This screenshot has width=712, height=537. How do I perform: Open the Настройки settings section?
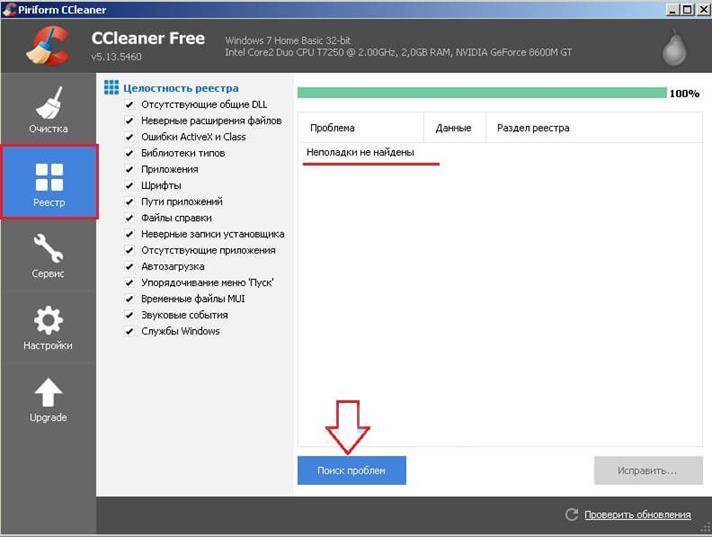click(48, 327)
